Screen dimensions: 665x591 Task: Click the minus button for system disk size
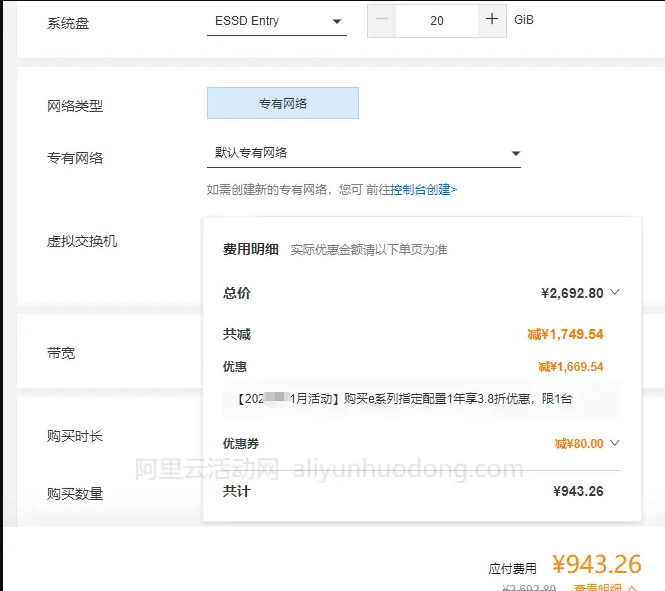pos(382,20)
